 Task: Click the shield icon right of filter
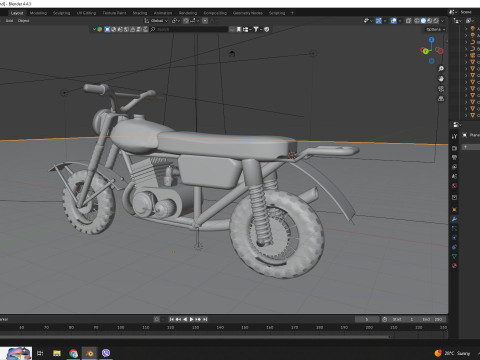click(266, 29)
